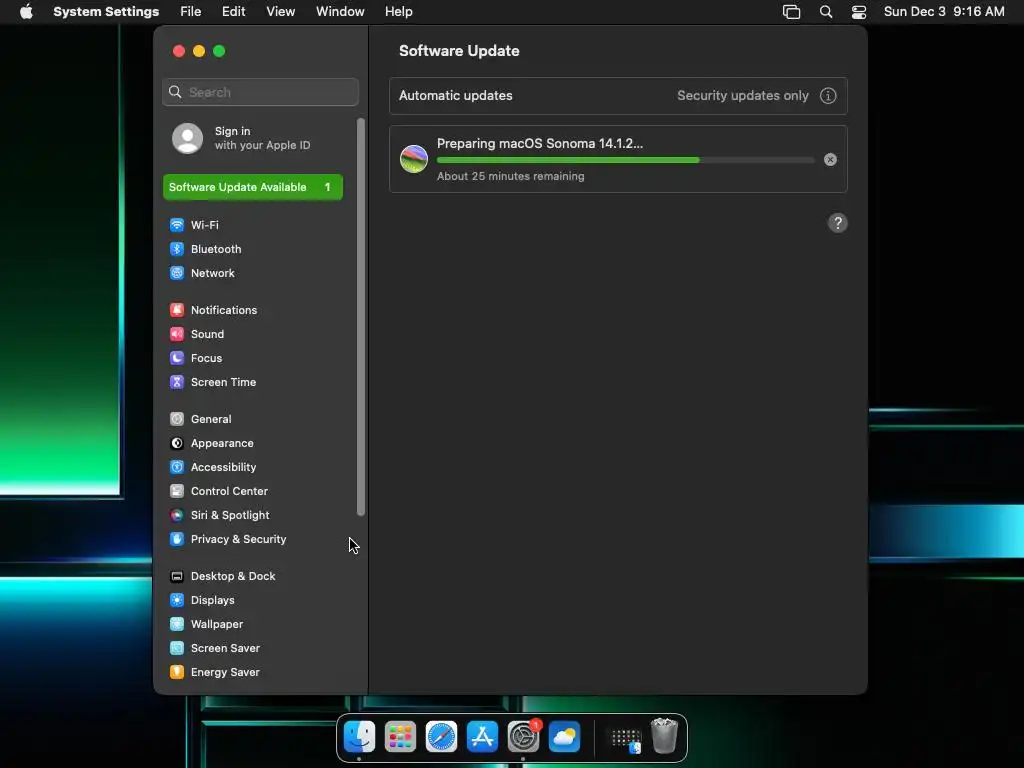Image resolution: width=1024 pixels, height=768 pixels.
Task: Click the update progress bar
Action: coord(626,160)
